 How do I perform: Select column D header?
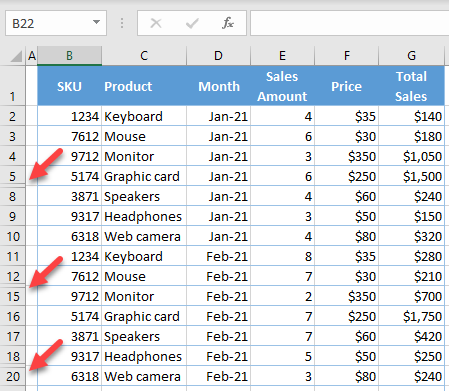click(218, 56)
